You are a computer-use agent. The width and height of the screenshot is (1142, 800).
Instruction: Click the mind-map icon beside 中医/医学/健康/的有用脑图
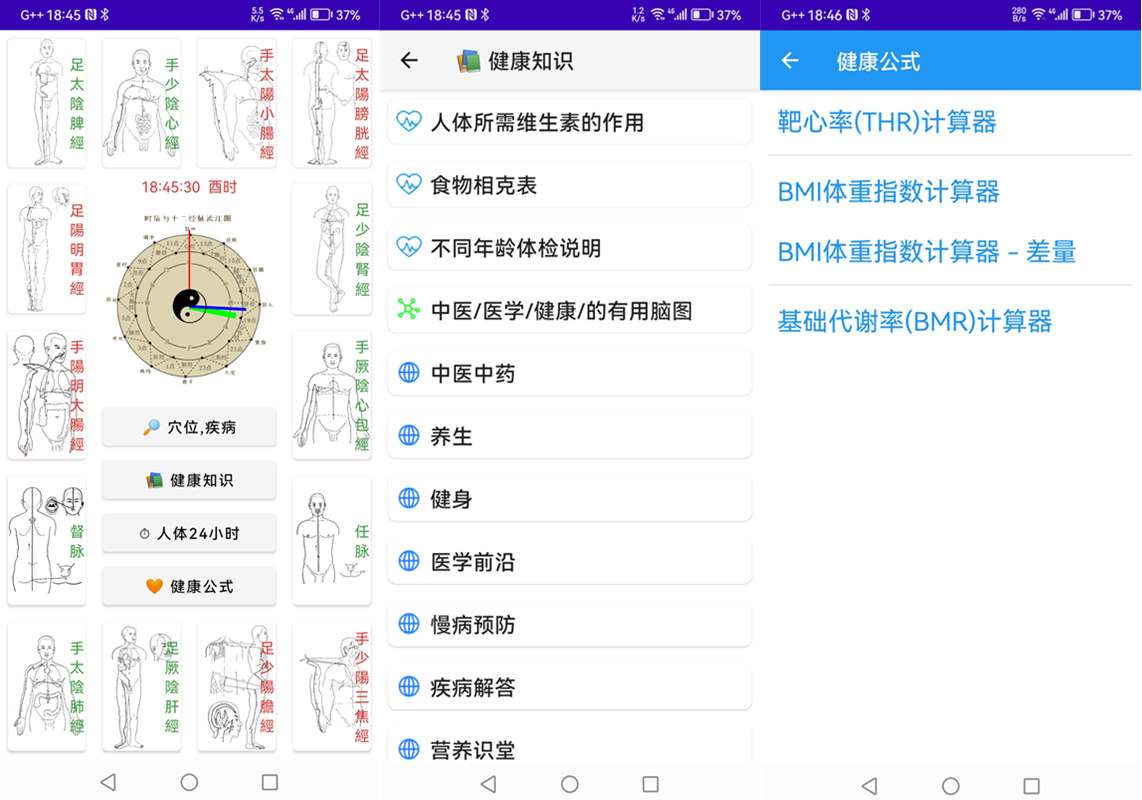(x=408, y=310)
